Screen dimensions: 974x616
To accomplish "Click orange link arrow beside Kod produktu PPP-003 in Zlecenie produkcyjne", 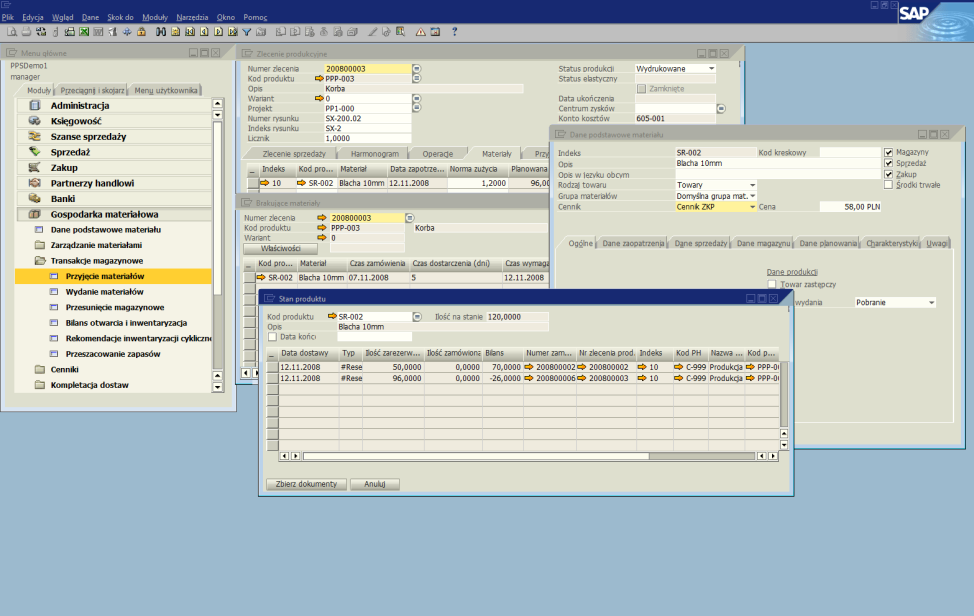I will (319, 79).
